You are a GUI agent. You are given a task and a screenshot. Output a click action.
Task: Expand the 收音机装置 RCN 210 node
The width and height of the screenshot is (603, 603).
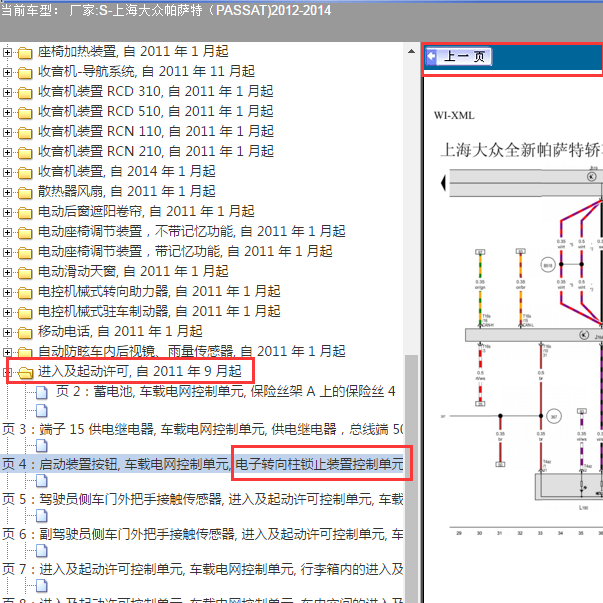(7, 152)
